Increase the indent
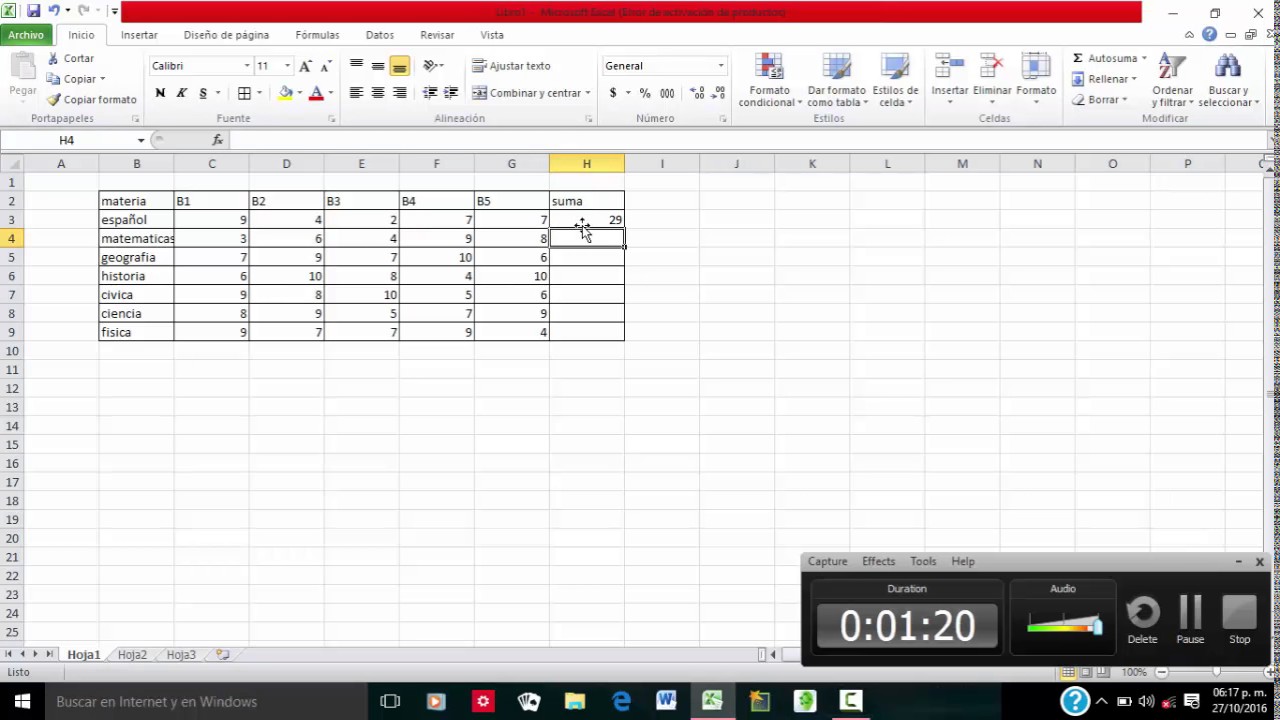Image resolution: width=1280 pixels, height=720 pixels. 451,93
